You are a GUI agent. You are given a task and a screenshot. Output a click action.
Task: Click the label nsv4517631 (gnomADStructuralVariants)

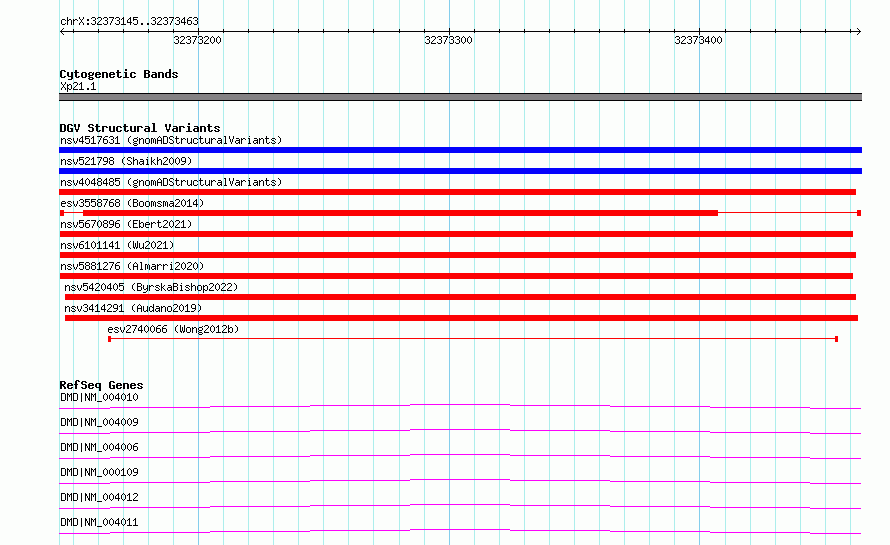tap(171, 140)
